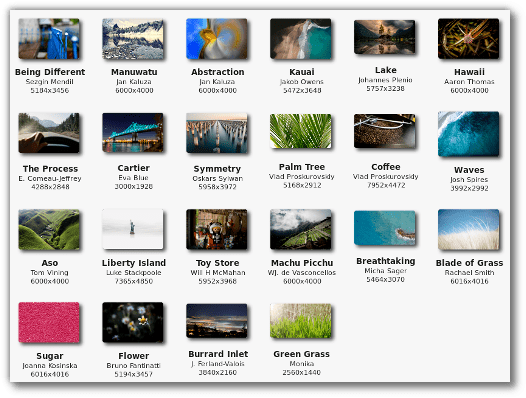The height and width of the screenshot is (398, 526).
Task: Select the Burrard Inlet night thumbnail
Action: (217, 321)
